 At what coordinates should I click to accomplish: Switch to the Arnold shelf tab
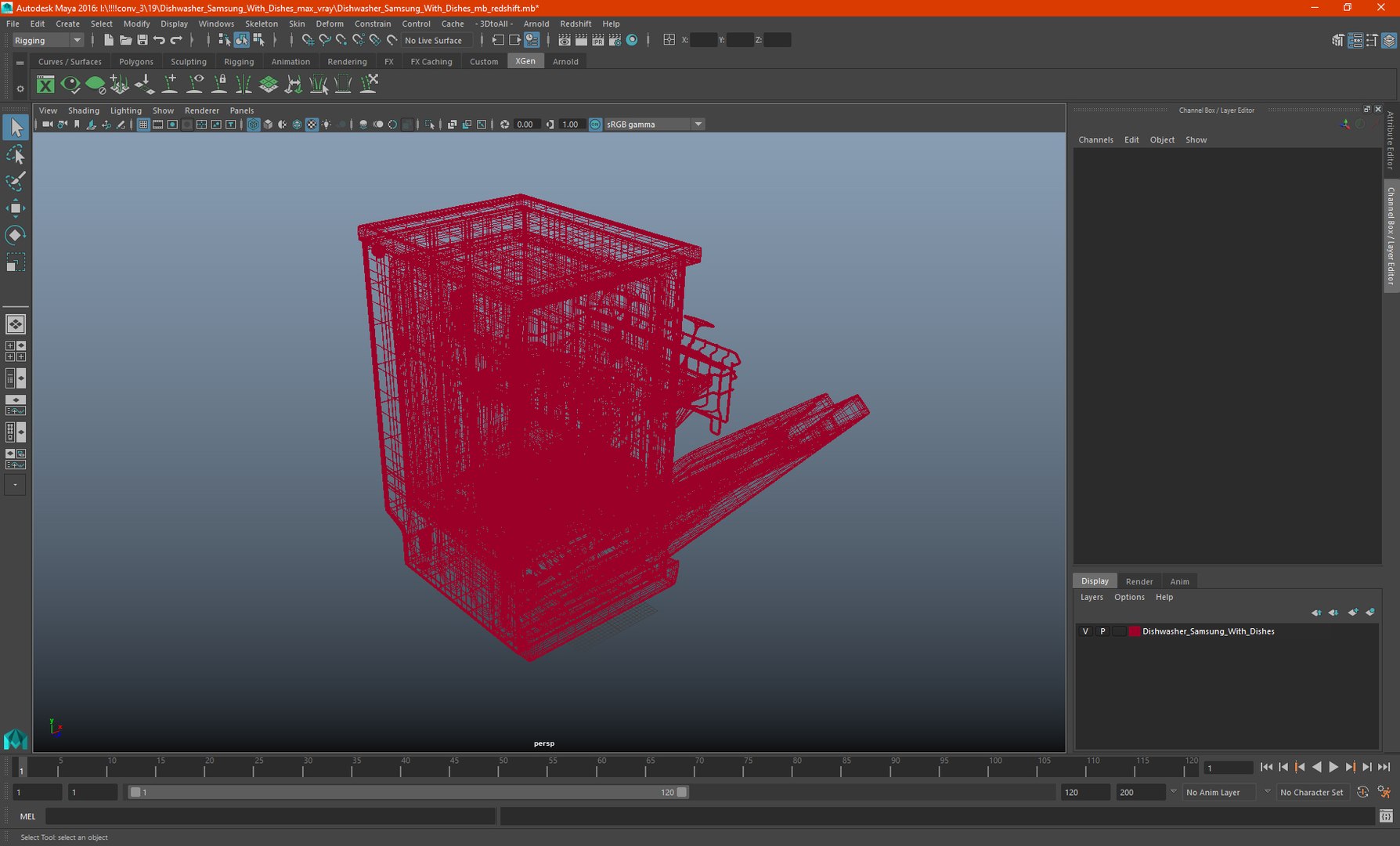tap(565, 62)
